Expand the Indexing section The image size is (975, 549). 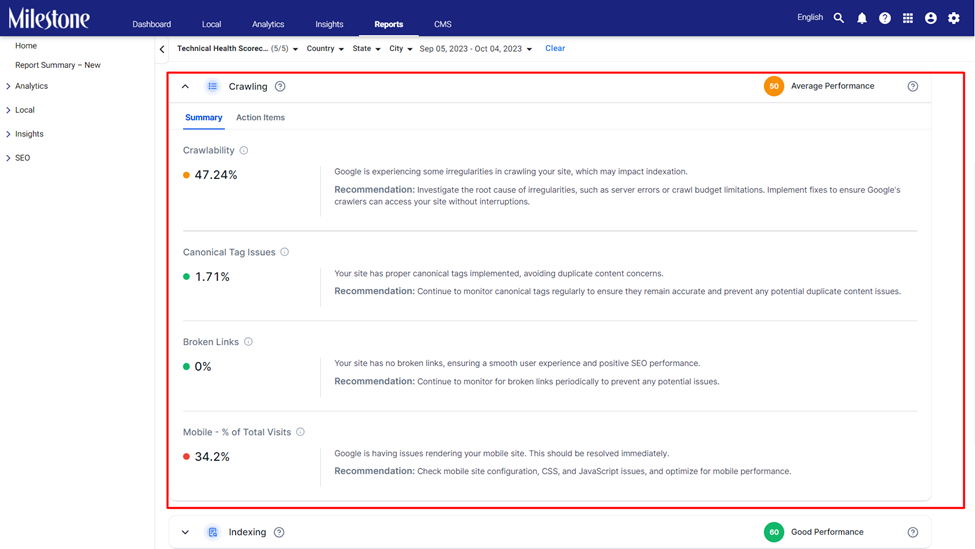[x=185, y=532]
